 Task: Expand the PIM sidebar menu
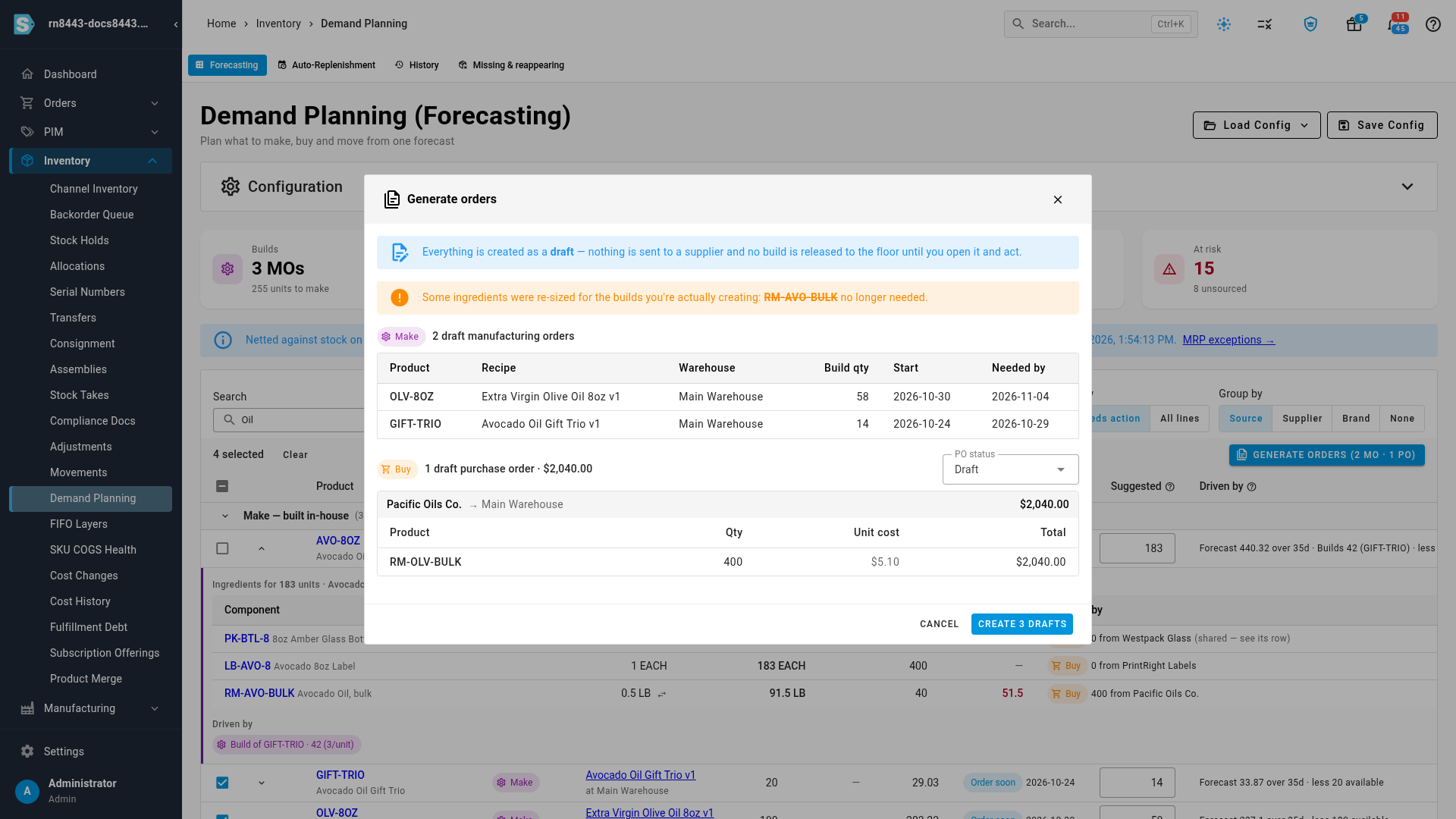(x=91, y=132)
